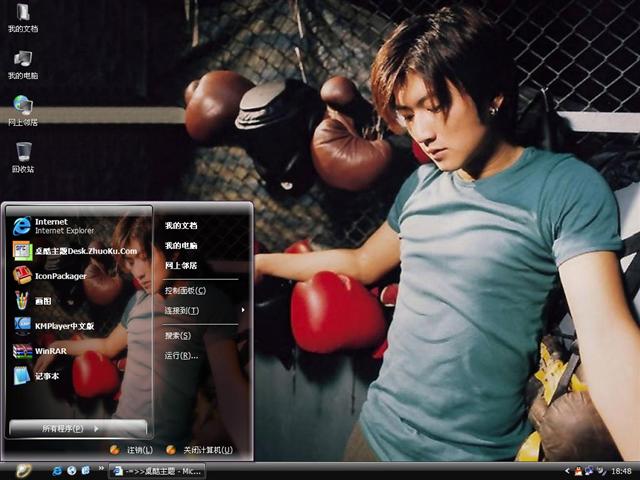
Task: Open 画图 paint program
Action: 80,301
